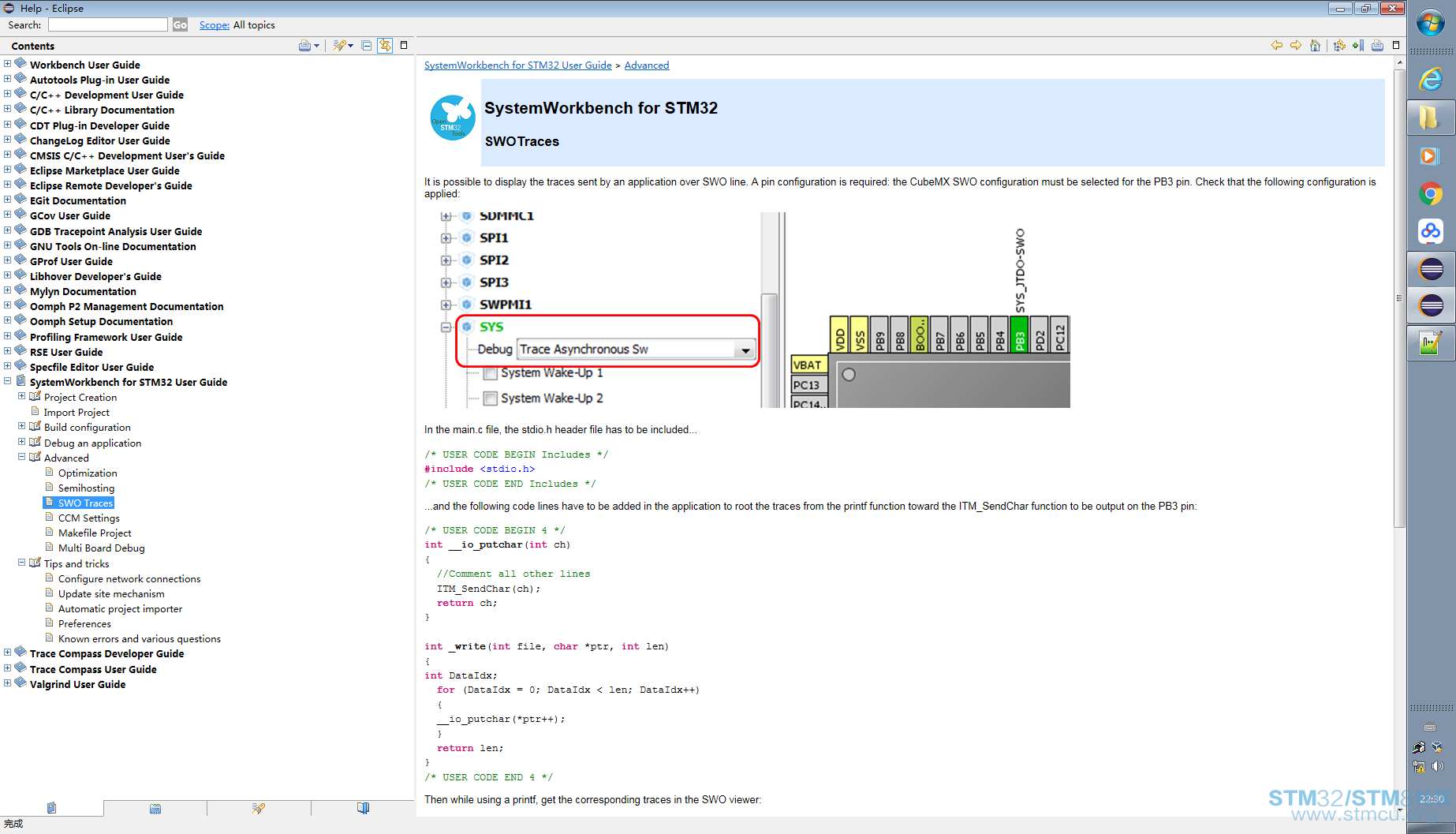
Task: Switch to the Search Results tab at bottom
Action: [x=259, y=808]
